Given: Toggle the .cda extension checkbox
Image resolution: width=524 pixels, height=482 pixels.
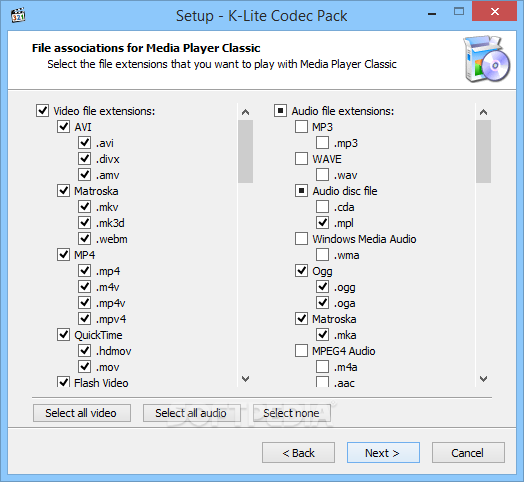Looking at the screenshot, I should tap(322, 207).
